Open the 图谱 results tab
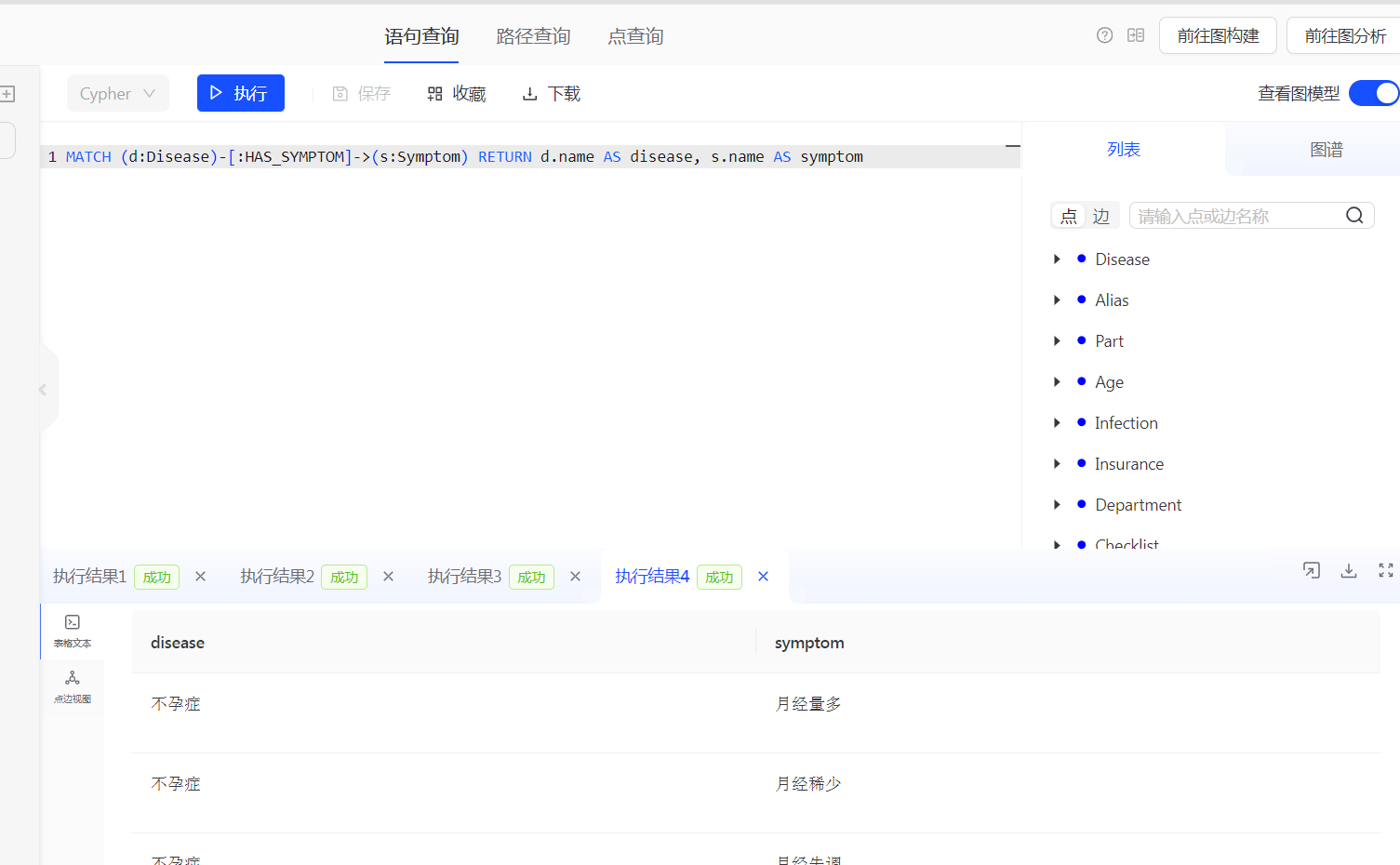 [x=1326, y=149]
